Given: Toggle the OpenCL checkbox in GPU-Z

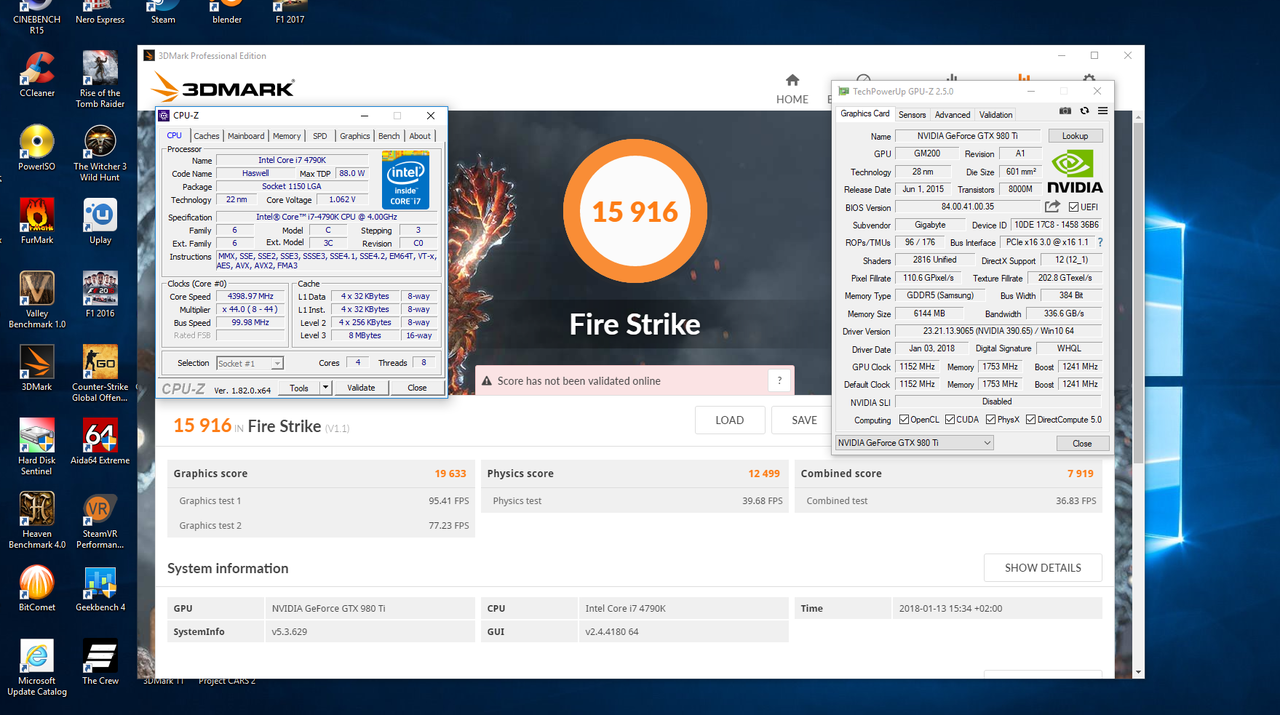Looking at the screenshot, I should click(x=904, y=420).
